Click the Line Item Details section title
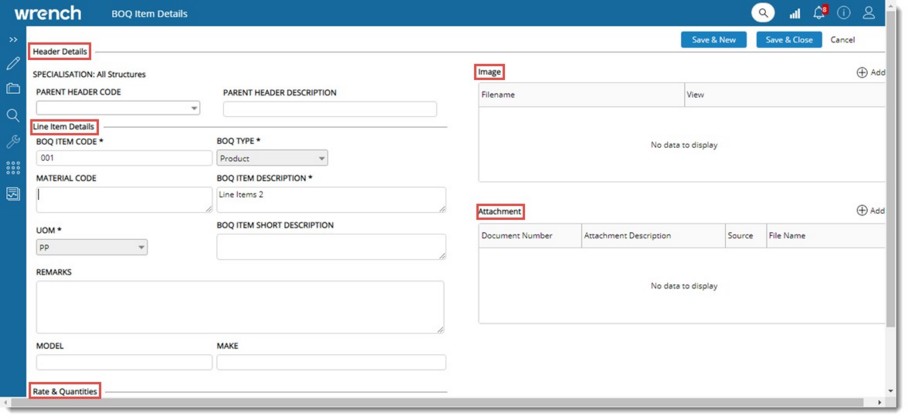This screenshot has height=419, width=908. click(63, 127)
